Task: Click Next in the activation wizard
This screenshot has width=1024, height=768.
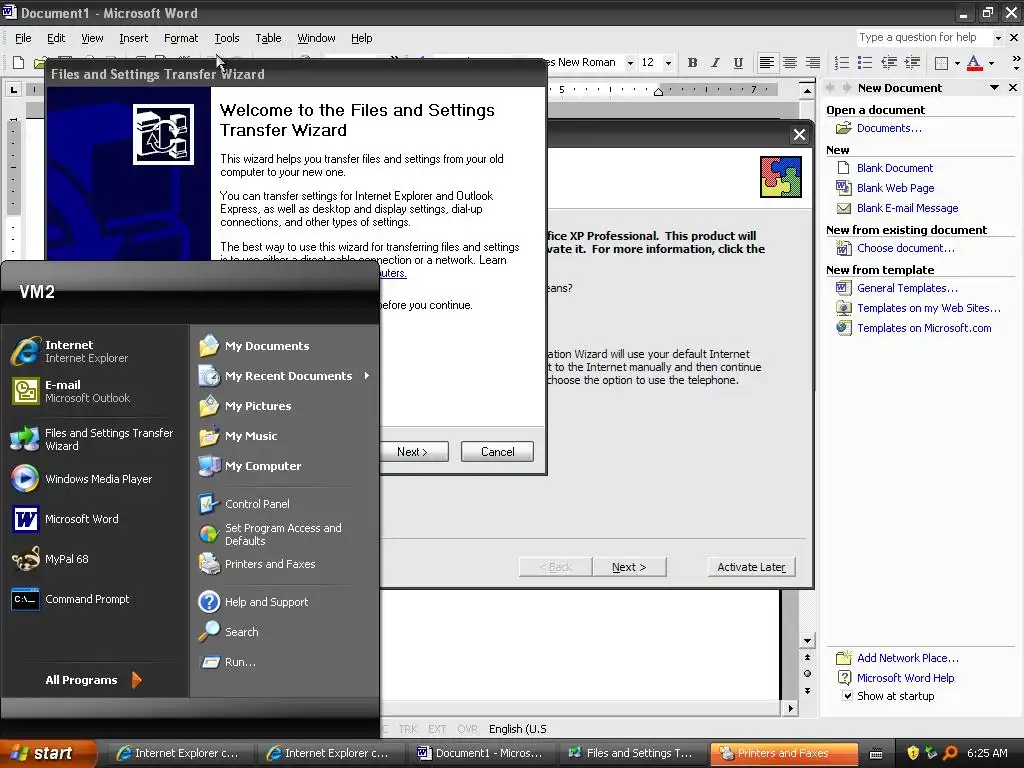Action: click(x=629, y=567)
